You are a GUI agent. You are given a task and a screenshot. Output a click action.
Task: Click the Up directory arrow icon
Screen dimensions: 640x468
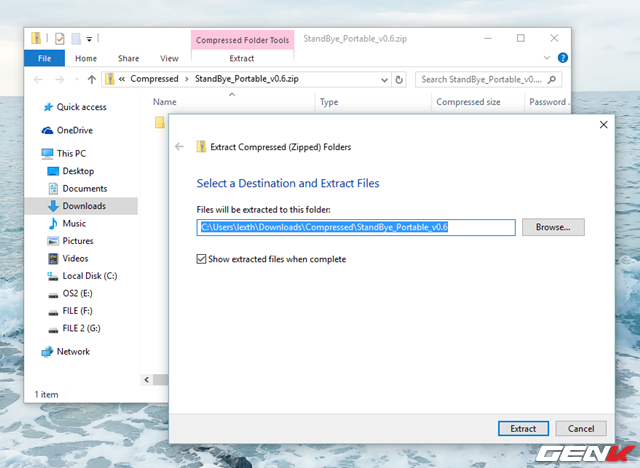[92, 79]
